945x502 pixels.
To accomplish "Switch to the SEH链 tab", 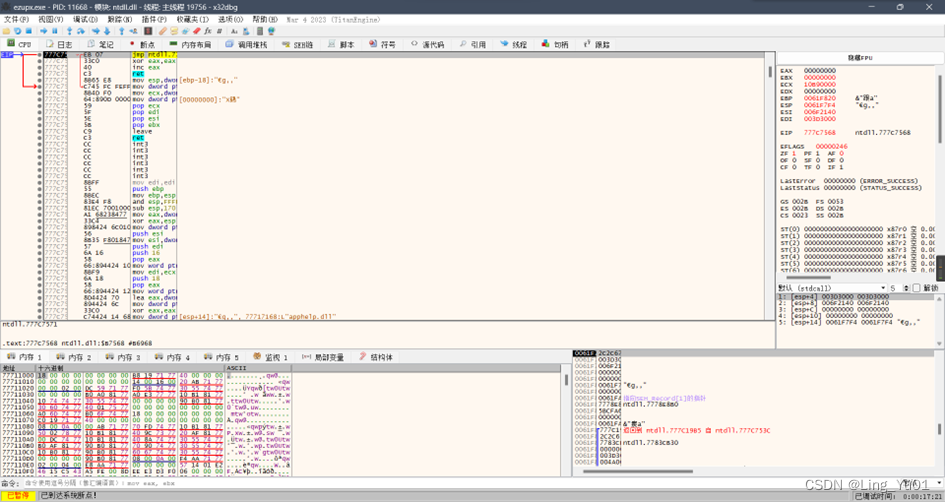I will point(298,44).
